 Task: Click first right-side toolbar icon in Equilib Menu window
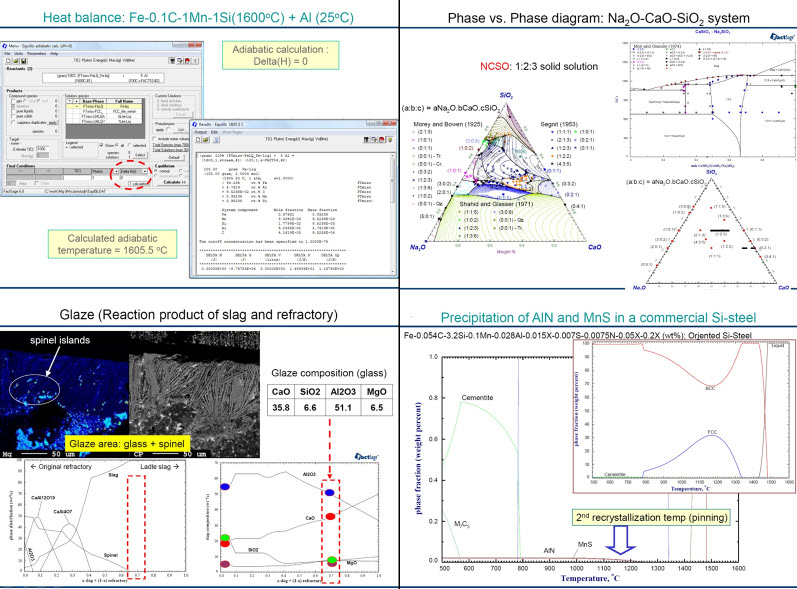pos(172,60)
